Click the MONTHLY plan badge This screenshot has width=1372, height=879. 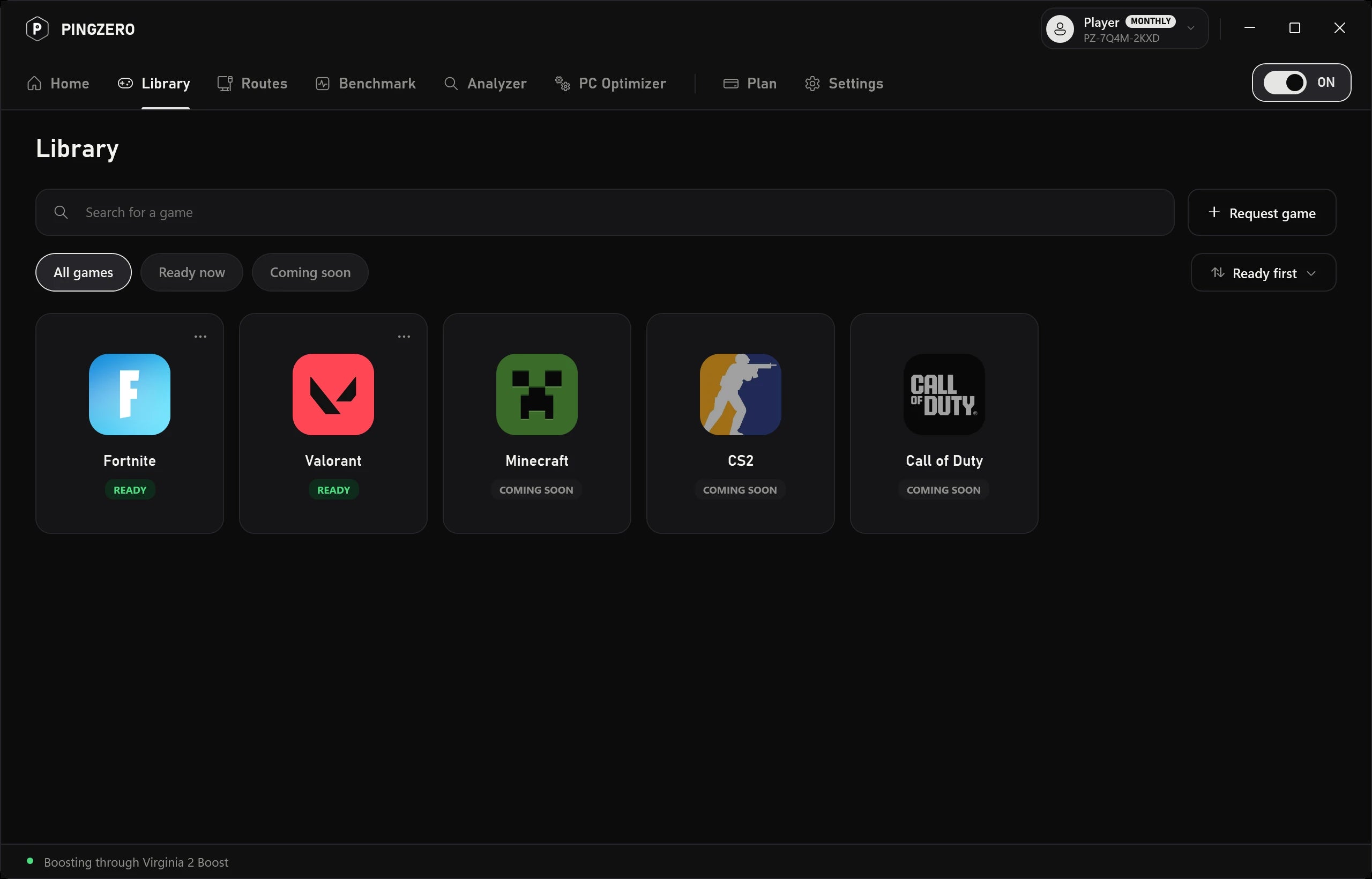tap(1150, 21)
